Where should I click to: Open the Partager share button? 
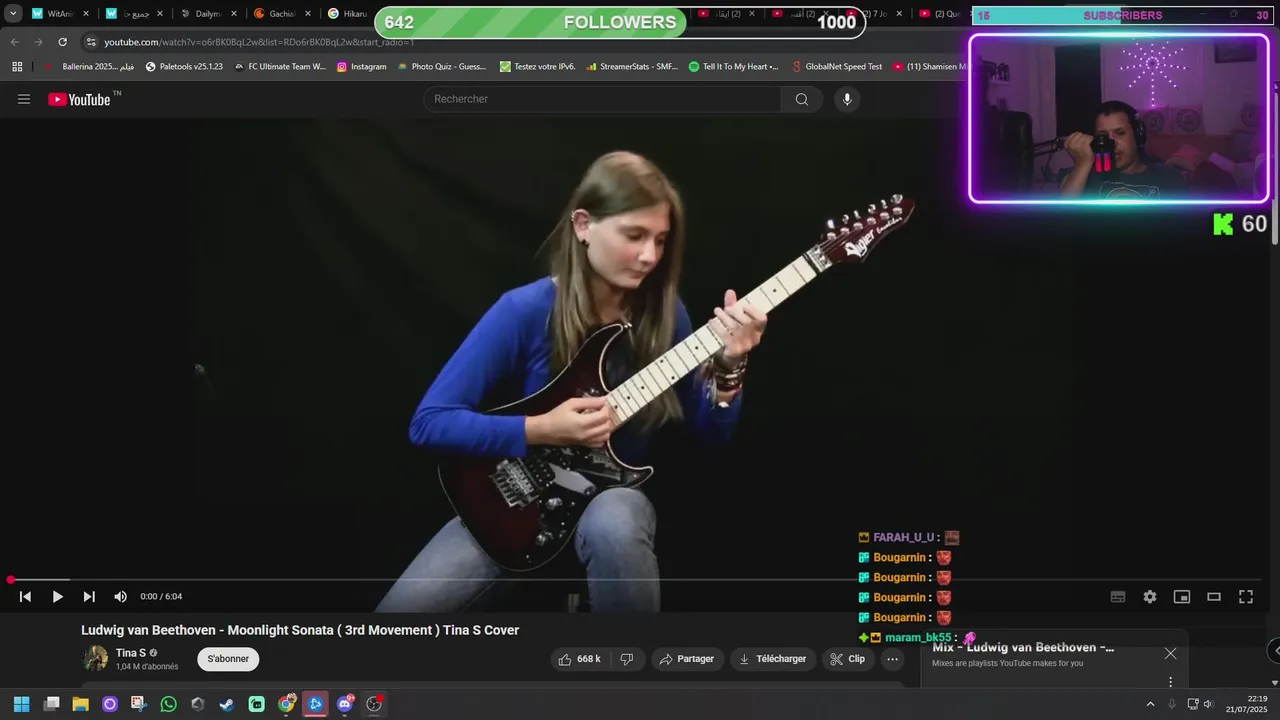click(687, 659)
